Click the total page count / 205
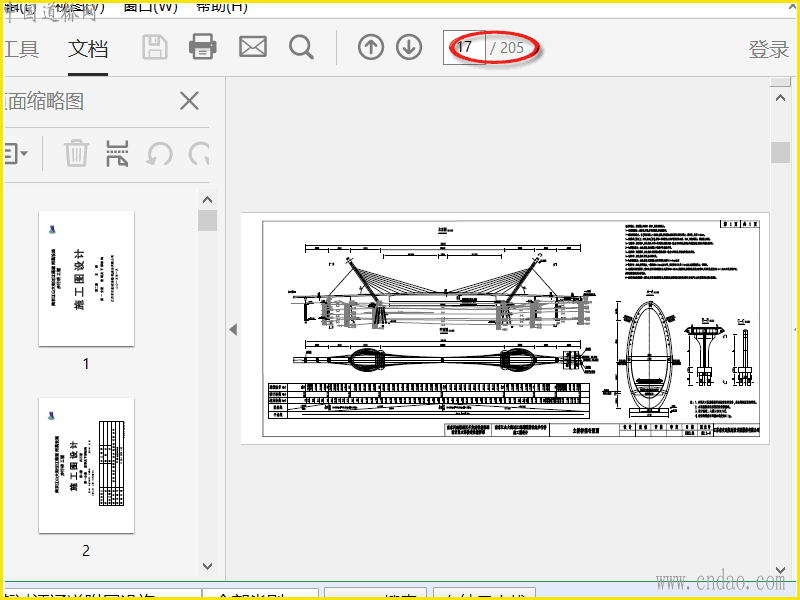Screen dimensions: 800x600 [507, 48]
